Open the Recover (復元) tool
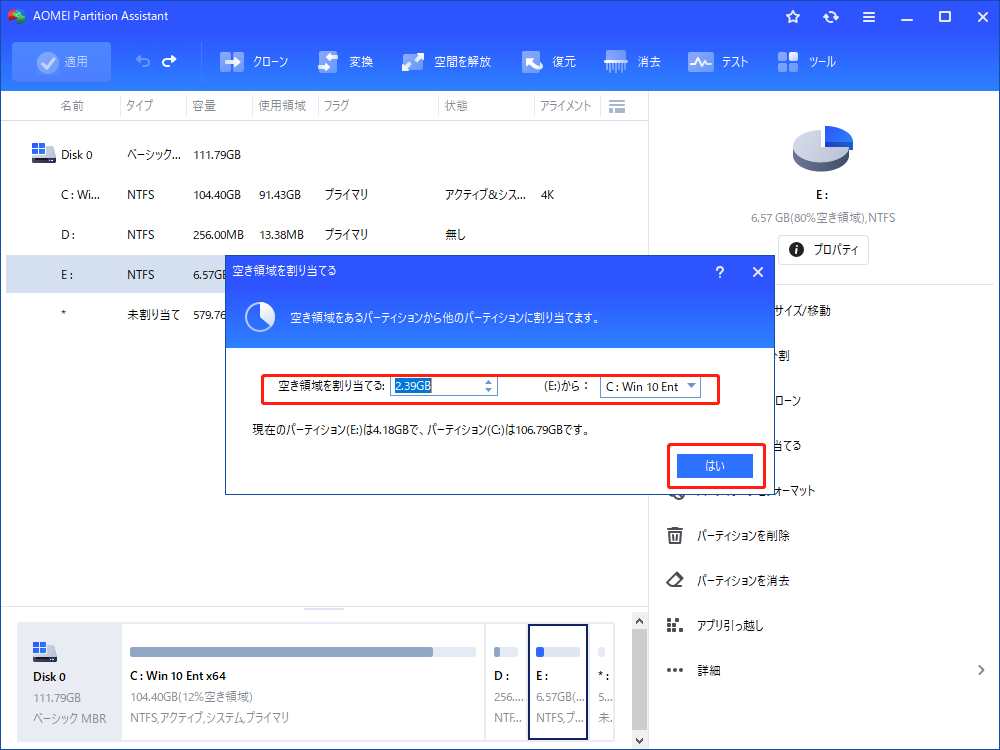This screenshot has height=750, width=1000. (548, 62)
